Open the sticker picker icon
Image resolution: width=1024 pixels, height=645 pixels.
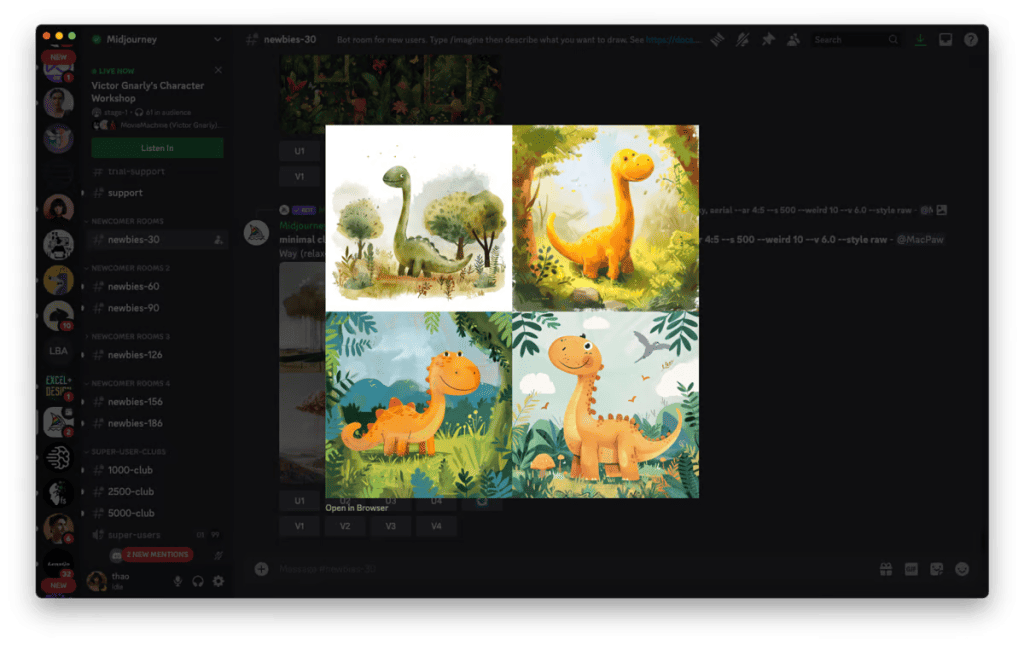[936, 569]
